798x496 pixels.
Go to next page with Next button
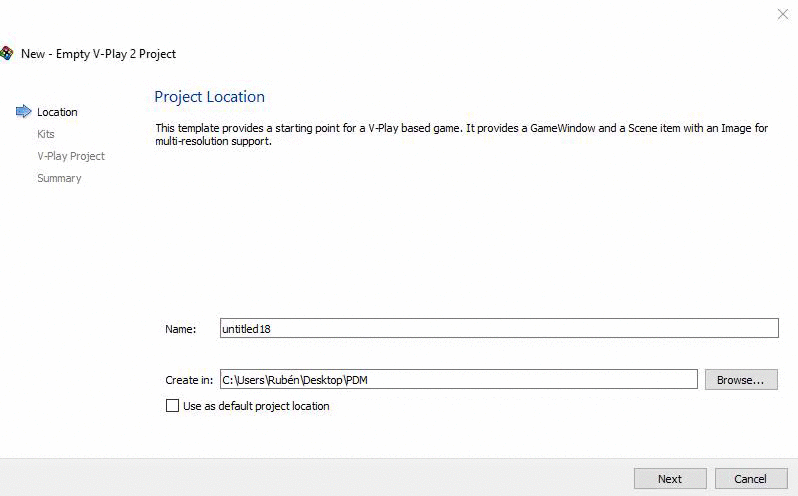point(670,479)
